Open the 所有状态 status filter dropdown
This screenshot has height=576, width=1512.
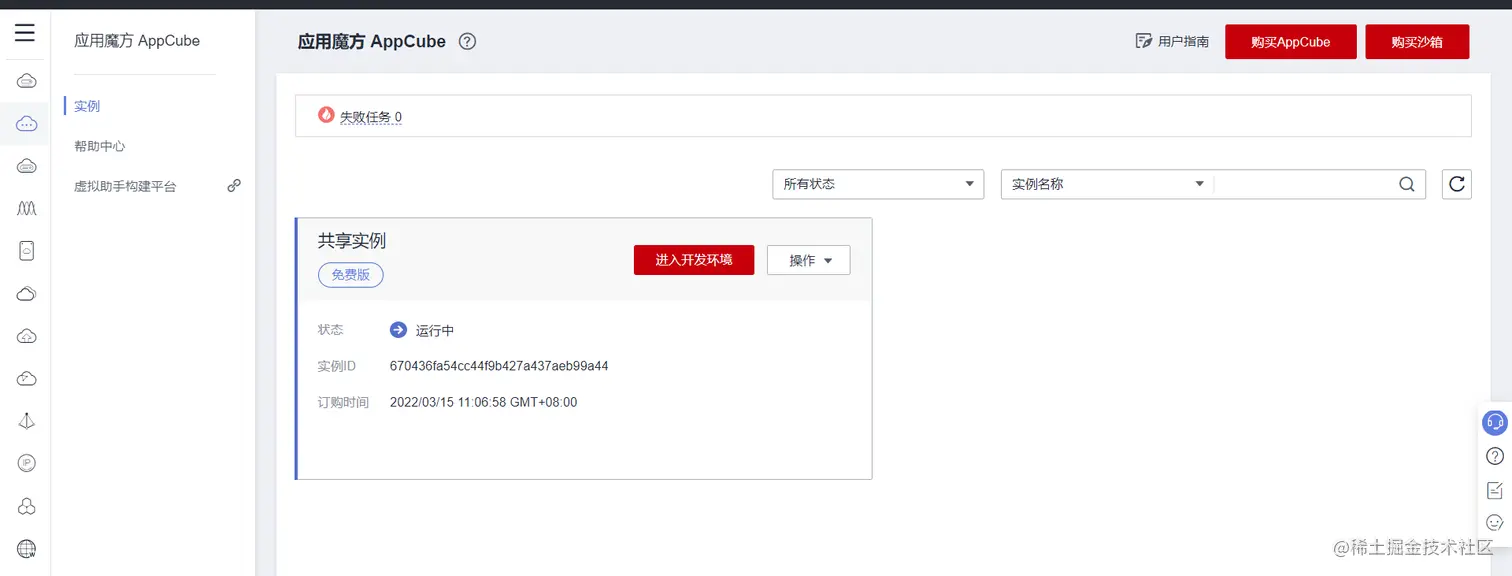tap(878, 184)
